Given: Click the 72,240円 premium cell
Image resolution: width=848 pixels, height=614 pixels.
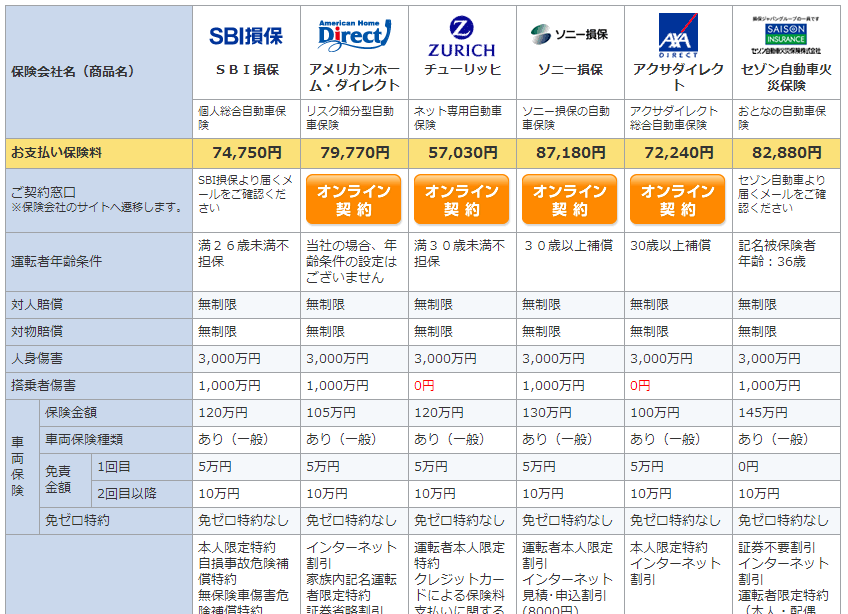Looking at the screenshot, I should (678, 153).
